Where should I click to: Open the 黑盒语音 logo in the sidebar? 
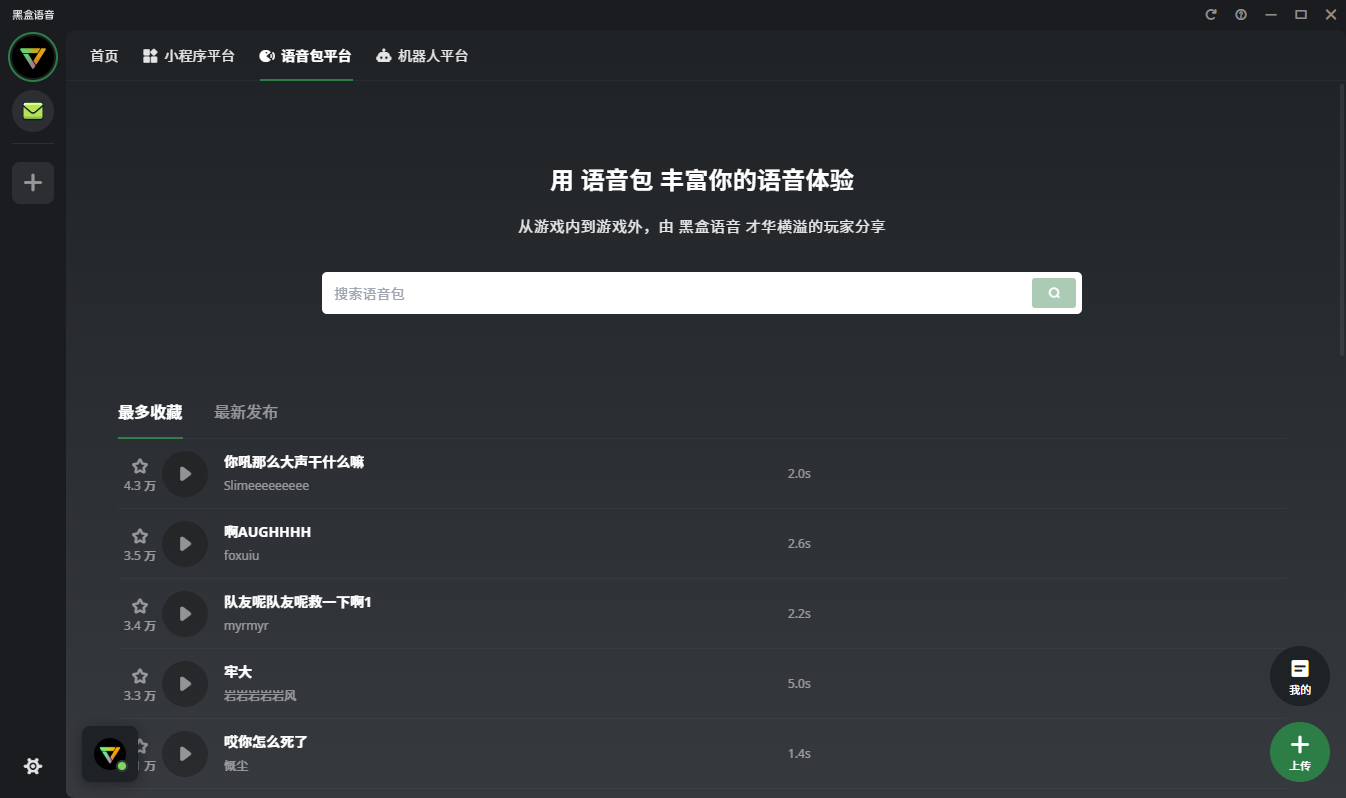coord(32,57)
